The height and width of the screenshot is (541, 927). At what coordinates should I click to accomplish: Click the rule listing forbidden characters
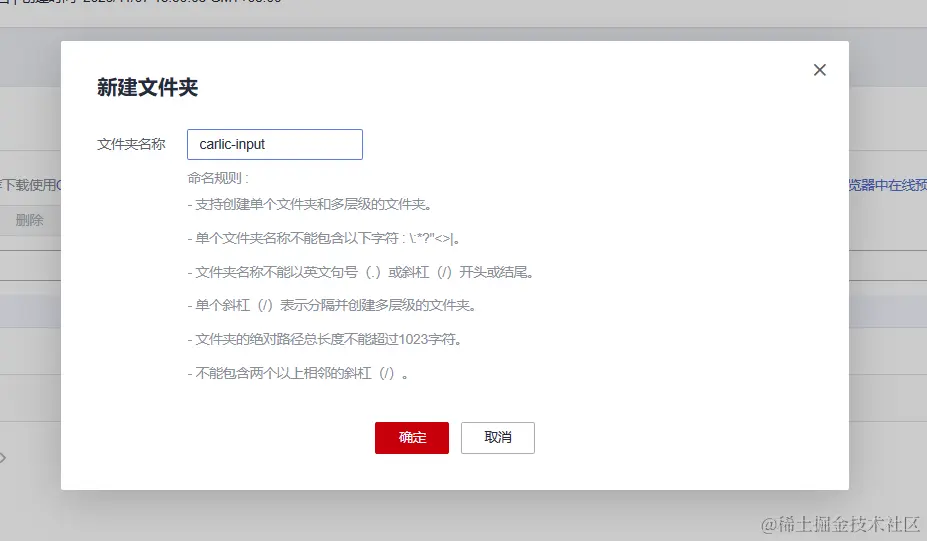pos(324,238)
